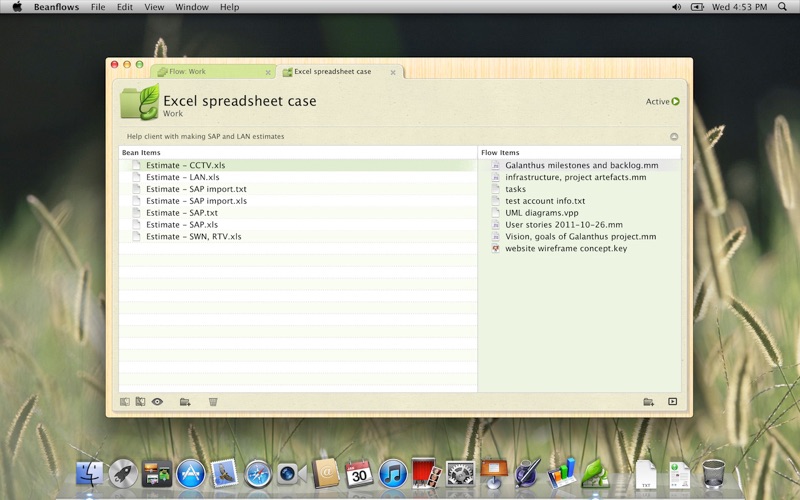Select infrastructure, project artefacts.mm

tap(579, 177)
